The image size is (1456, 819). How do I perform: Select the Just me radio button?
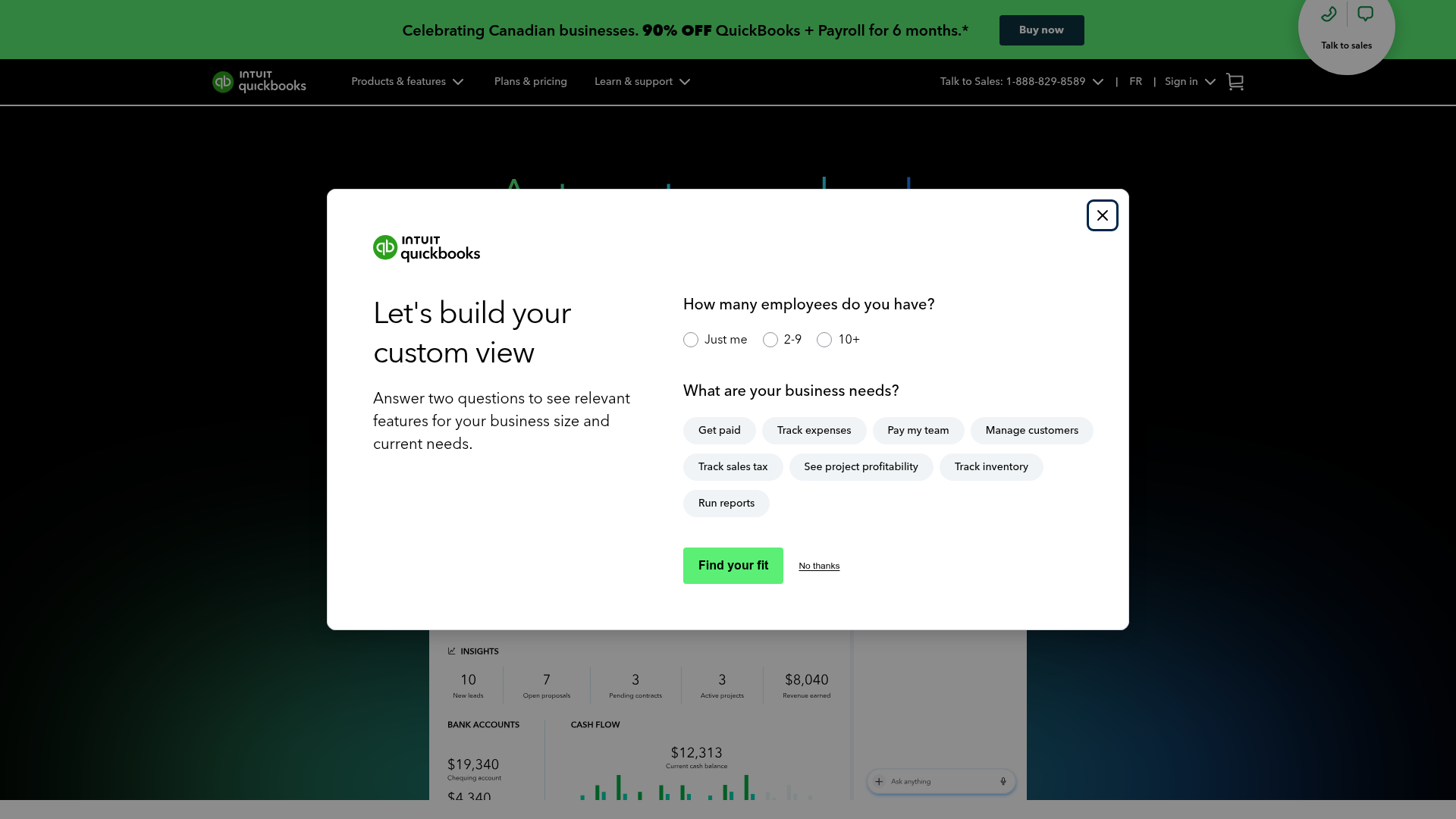coord(691,340)
